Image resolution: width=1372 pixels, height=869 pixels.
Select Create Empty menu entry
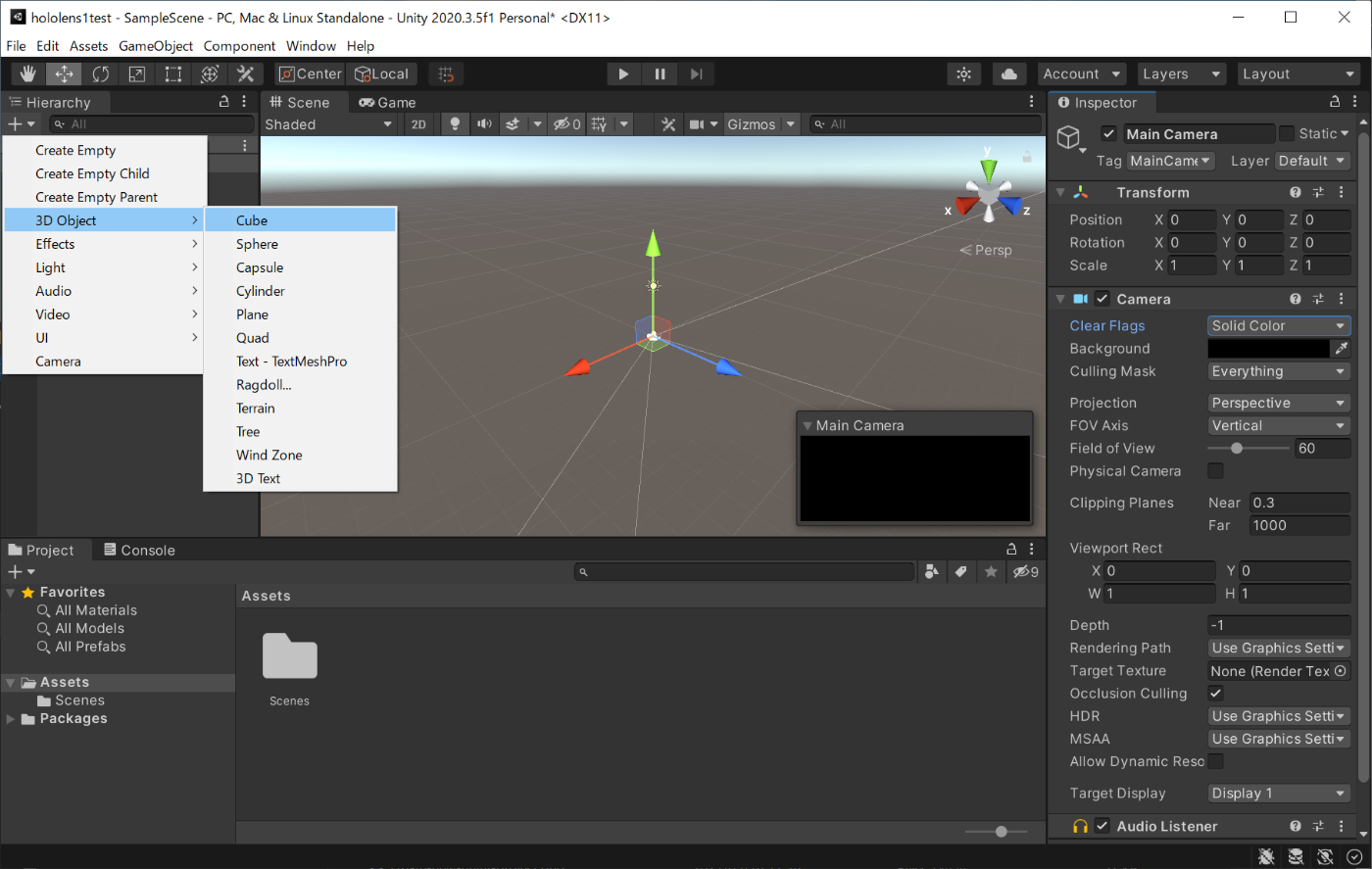[x=106, y=150]
